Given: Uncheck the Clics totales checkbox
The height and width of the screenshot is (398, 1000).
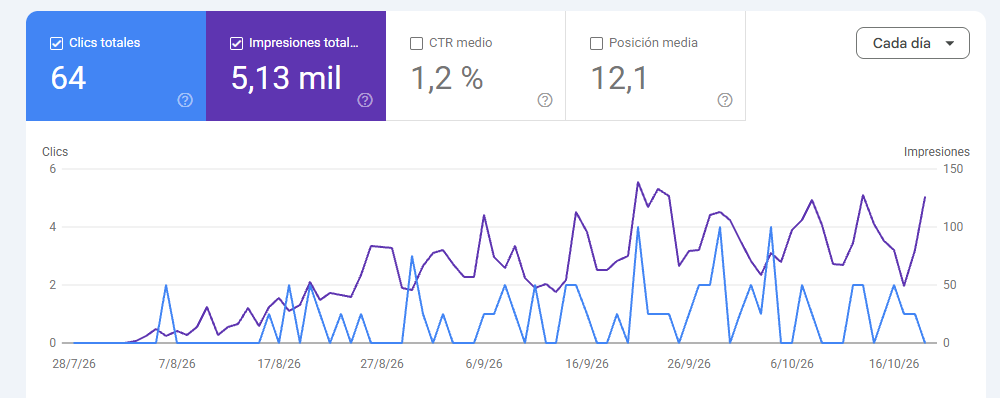Looking at the screenshot, I should (56, 43).
